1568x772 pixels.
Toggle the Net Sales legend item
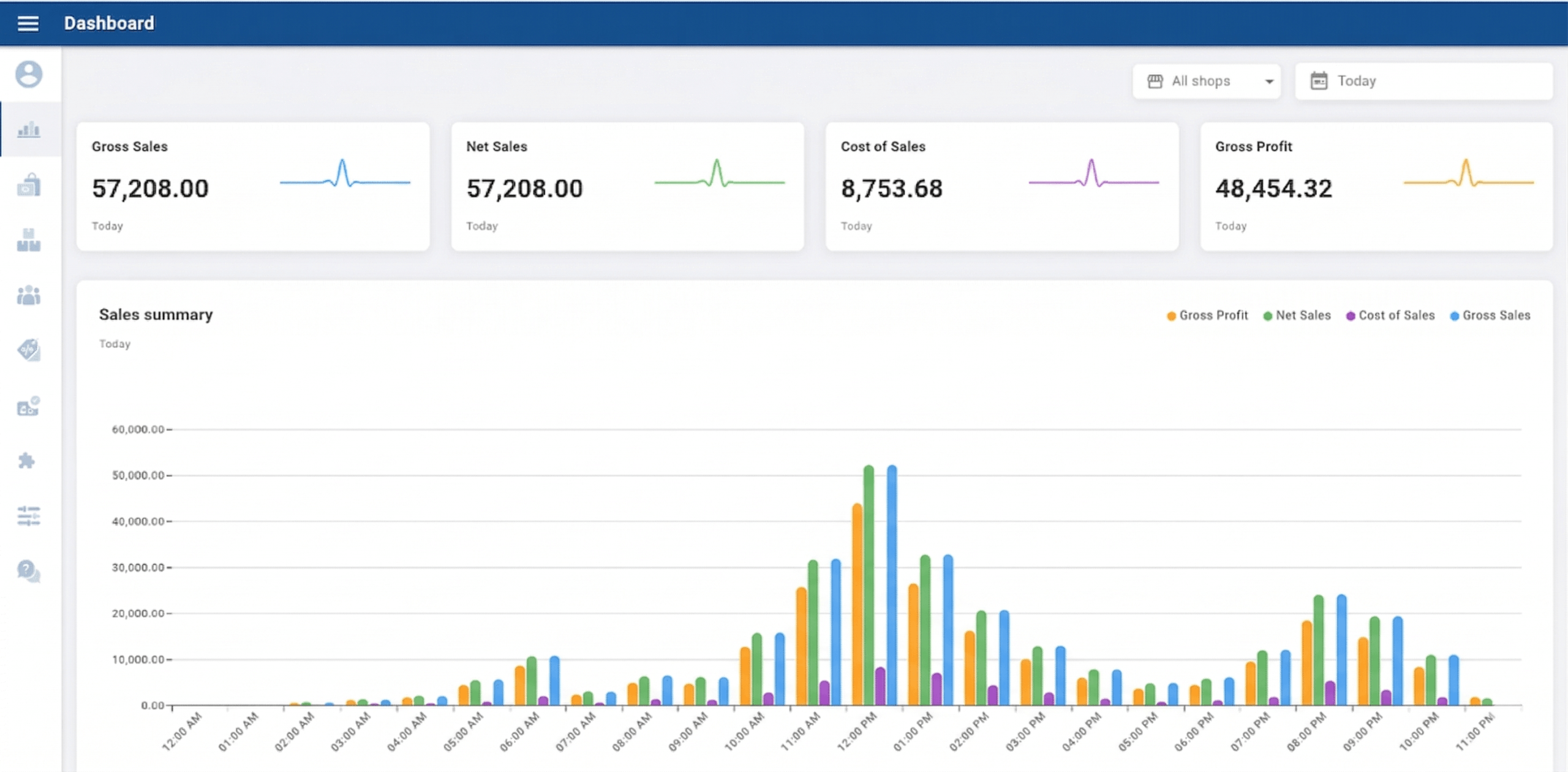pos(1297,315)
